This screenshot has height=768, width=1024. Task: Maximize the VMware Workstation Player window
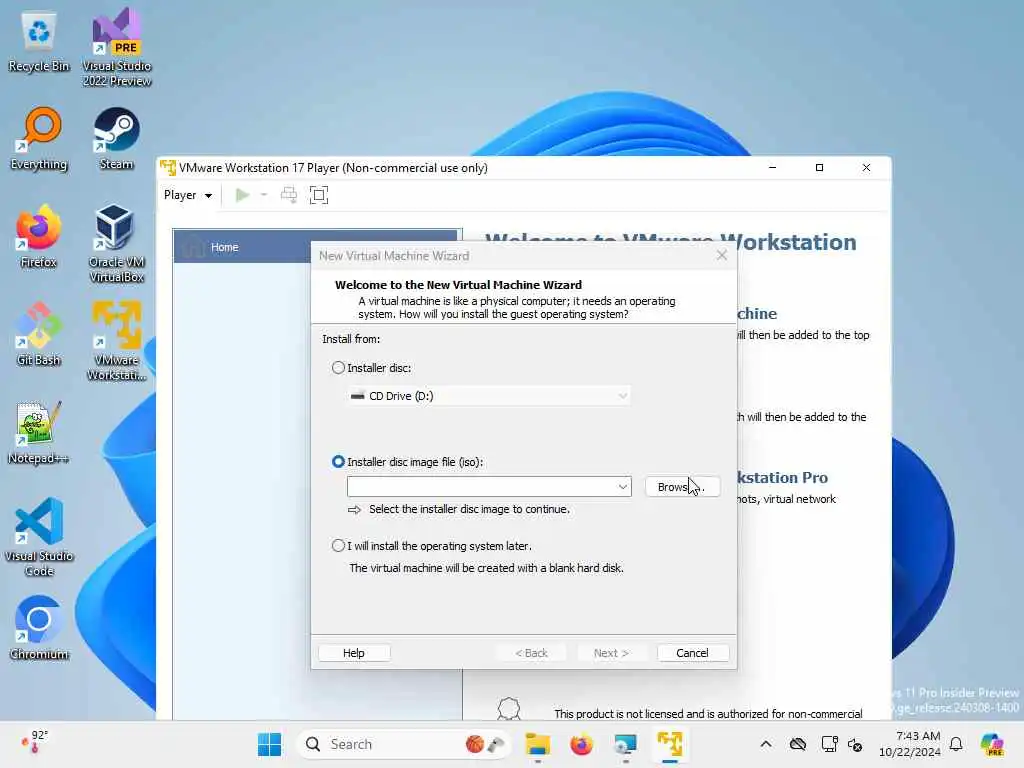[x=820, y=168]
